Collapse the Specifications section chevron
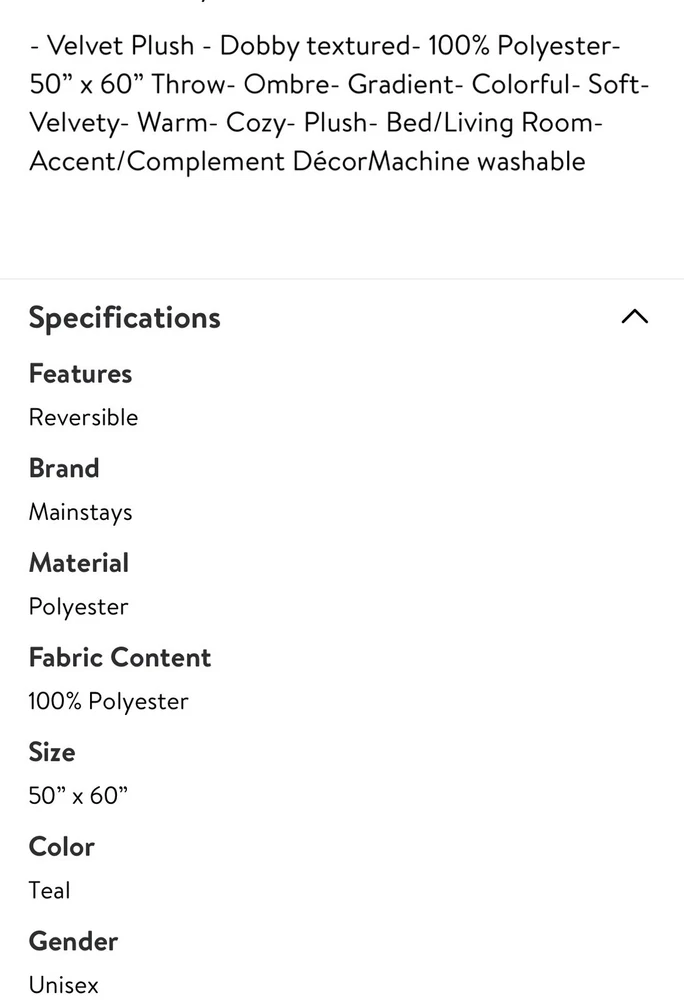Screen dimensions: 684x1000 click(634, 317)
